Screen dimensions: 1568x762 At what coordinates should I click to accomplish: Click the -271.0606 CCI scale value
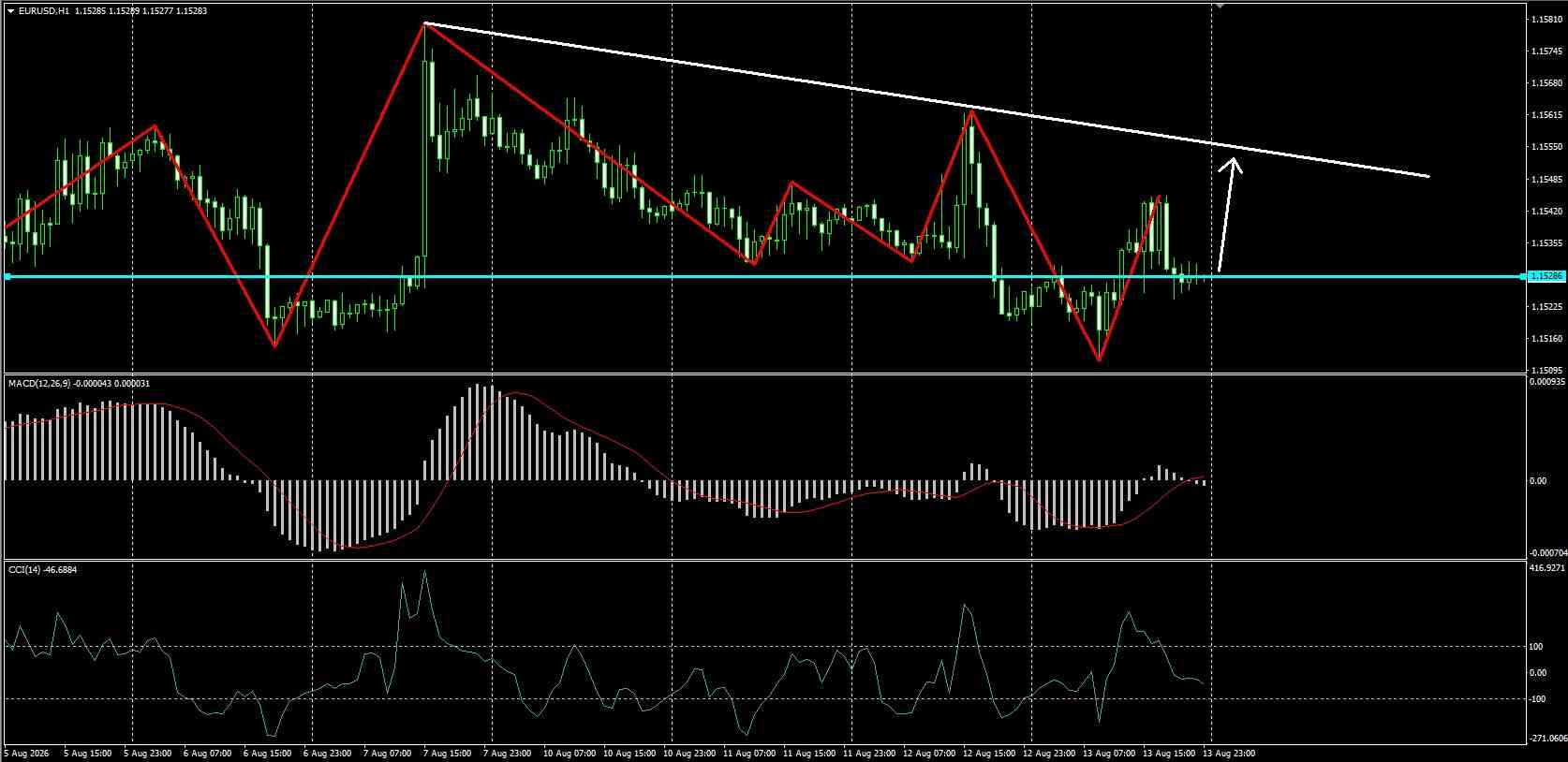[1548, 739]
